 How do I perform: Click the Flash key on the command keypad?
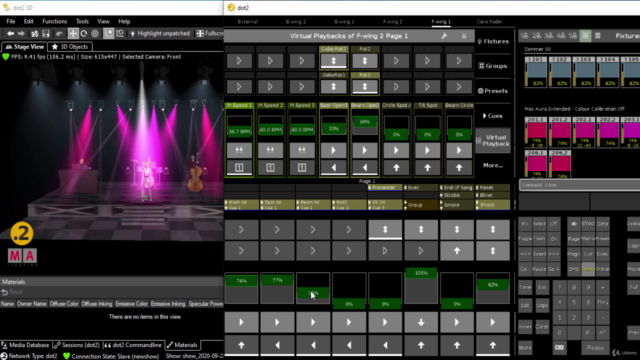pos(539,239)
